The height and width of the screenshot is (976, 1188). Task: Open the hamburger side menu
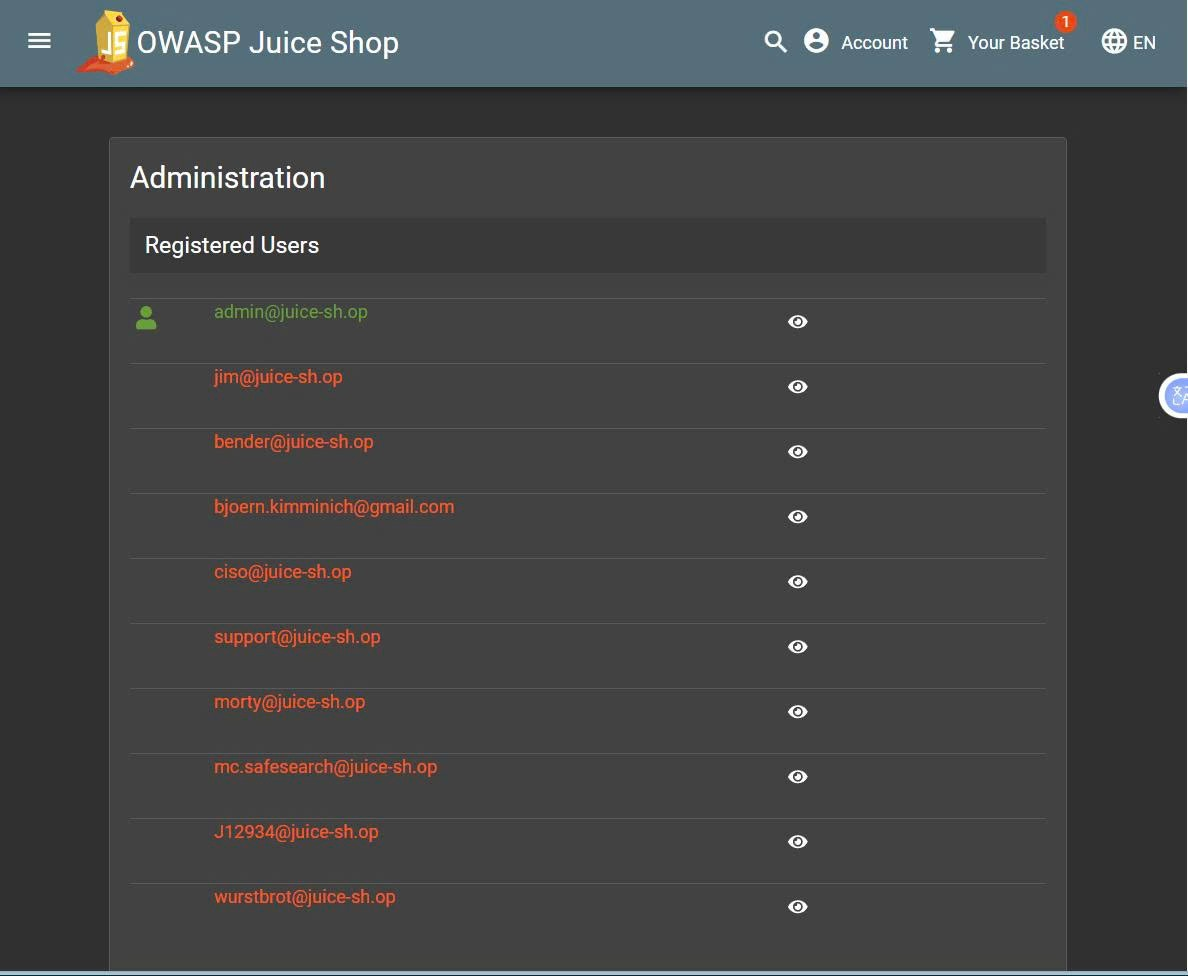click(x=39, y=41)
